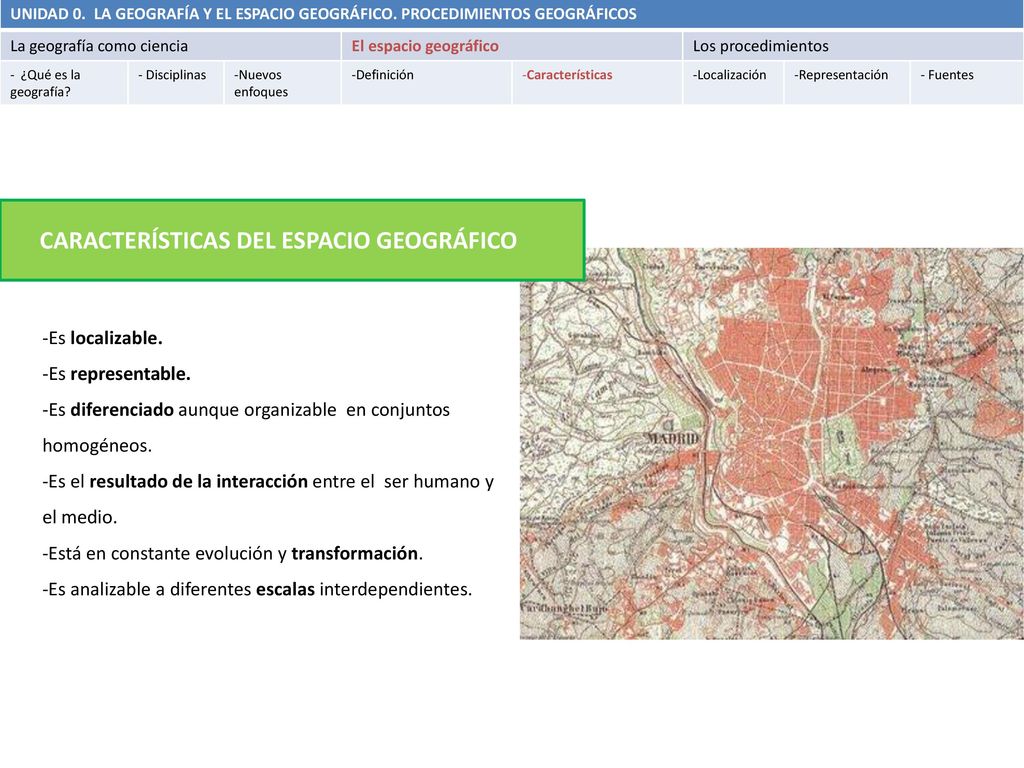Click the bold word 'transformación'
Viewport: 1024px width, 768px height.
[x=355, y=554]
